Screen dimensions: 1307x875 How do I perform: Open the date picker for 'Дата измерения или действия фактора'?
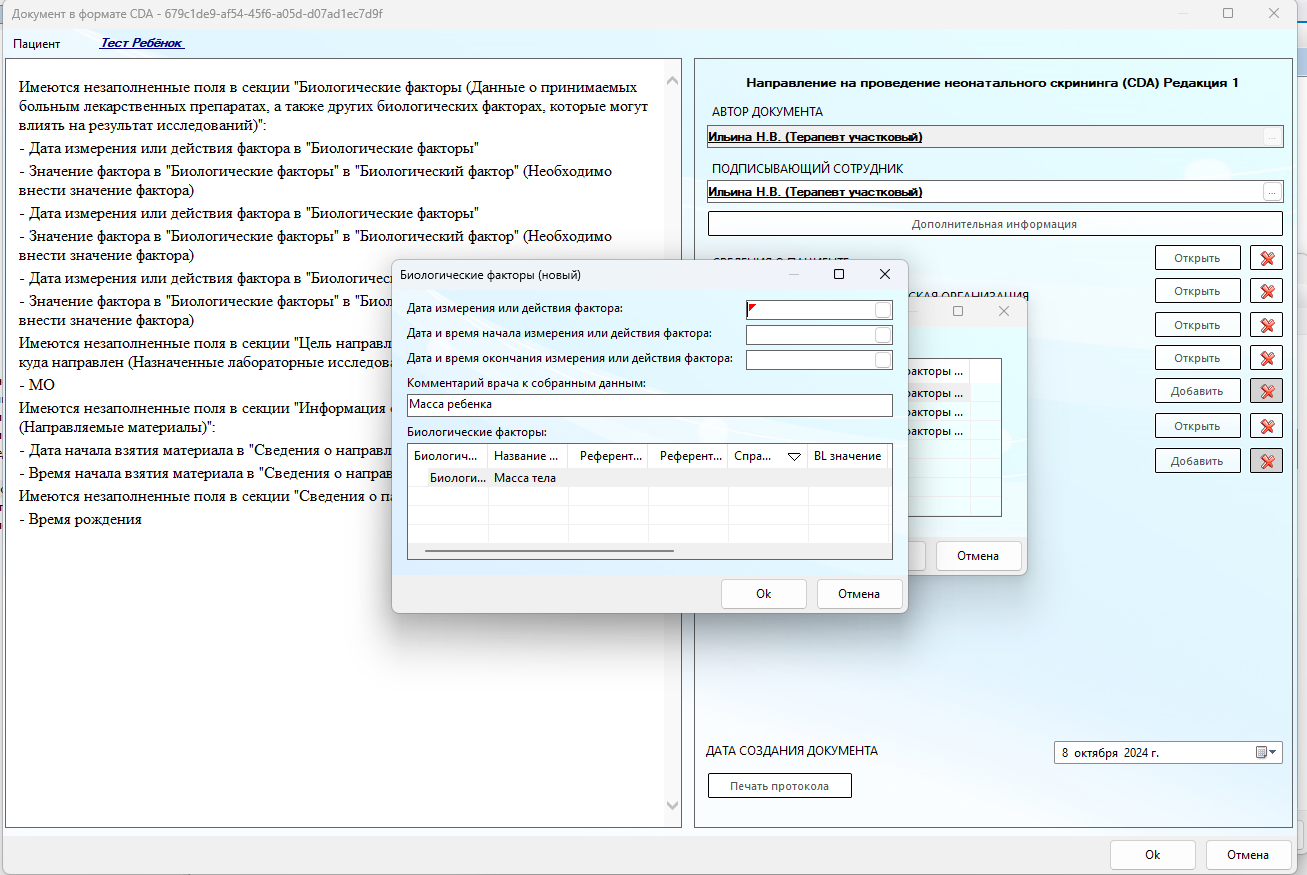[882, 310]
